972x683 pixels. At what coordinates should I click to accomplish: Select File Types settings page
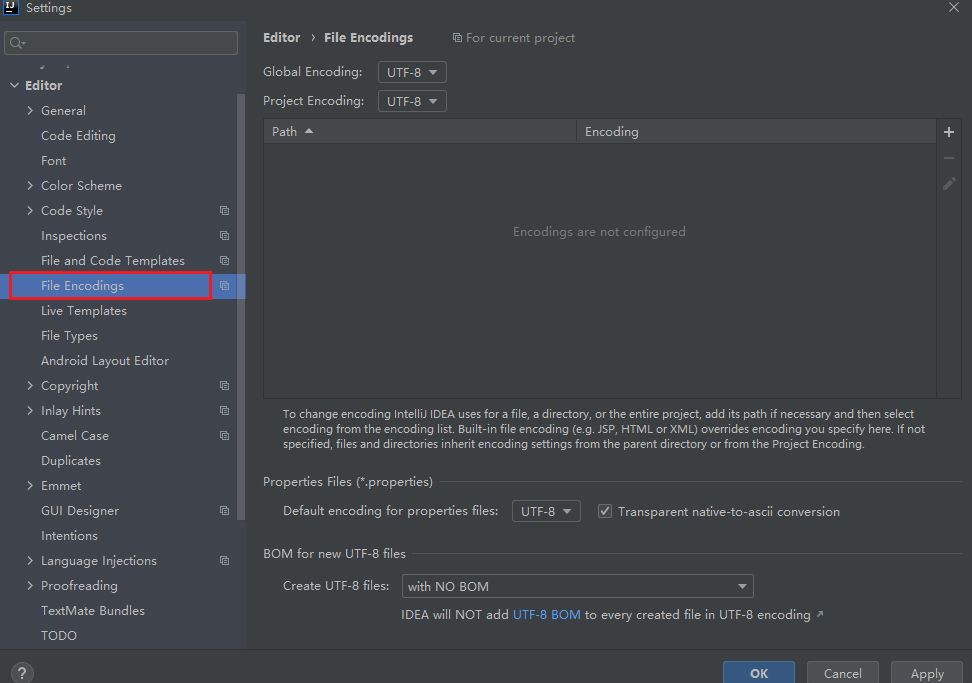69,336
